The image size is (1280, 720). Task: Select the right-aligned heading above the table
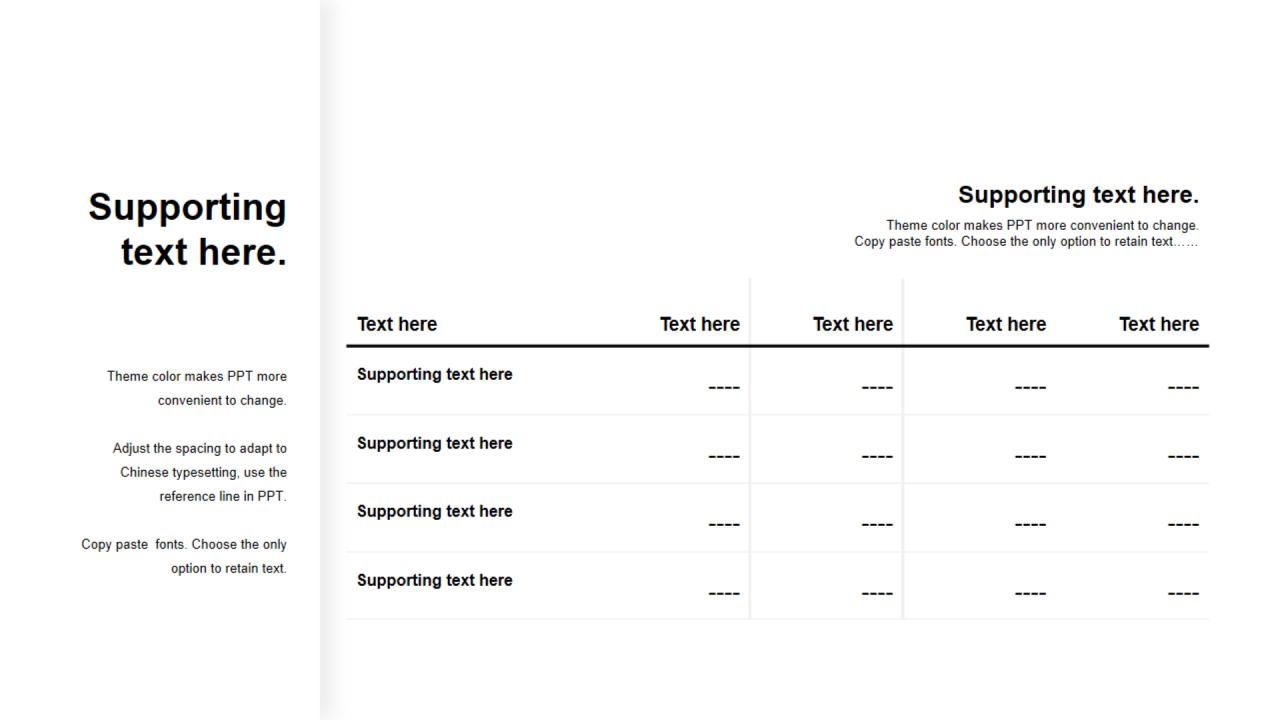pyautogui.click(x=1078, y=195)
